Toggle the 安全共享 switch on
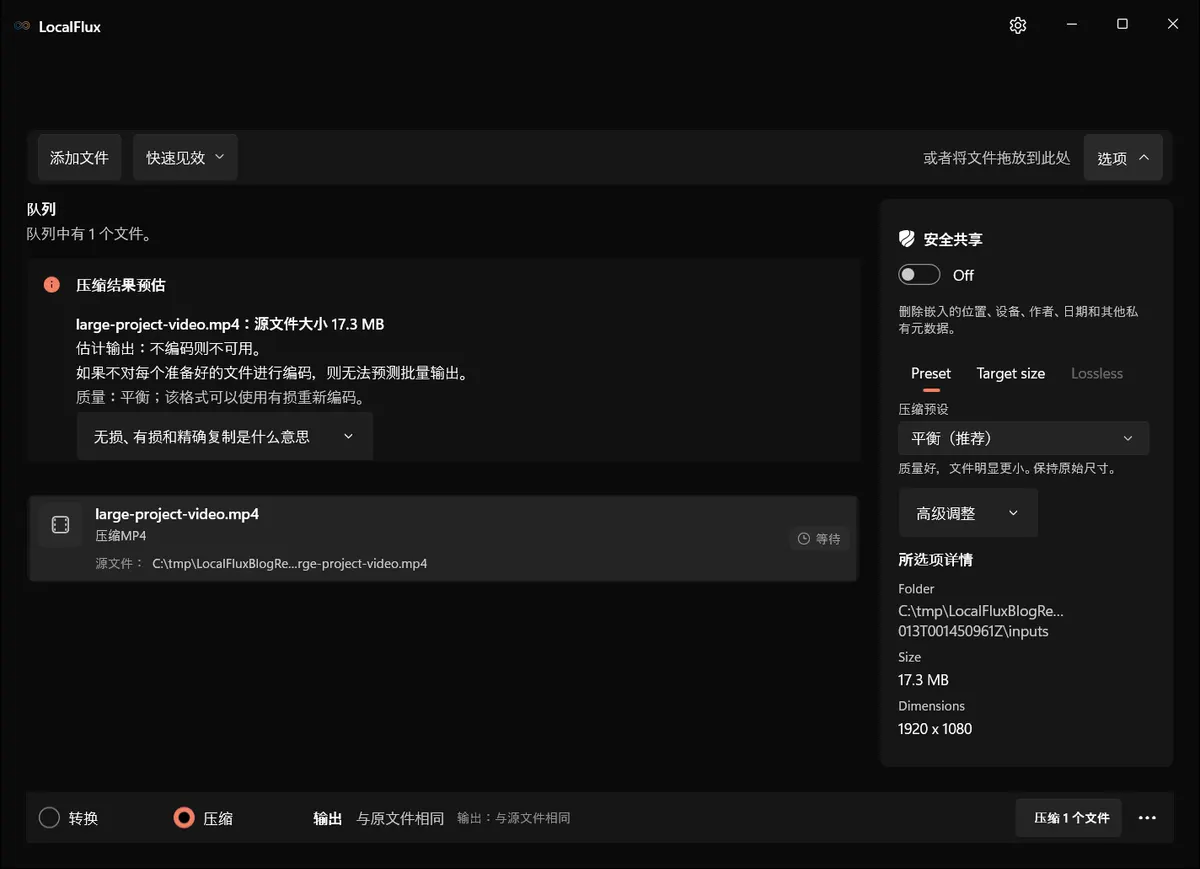Screen dimensions: 1200x869 (919, 275)
